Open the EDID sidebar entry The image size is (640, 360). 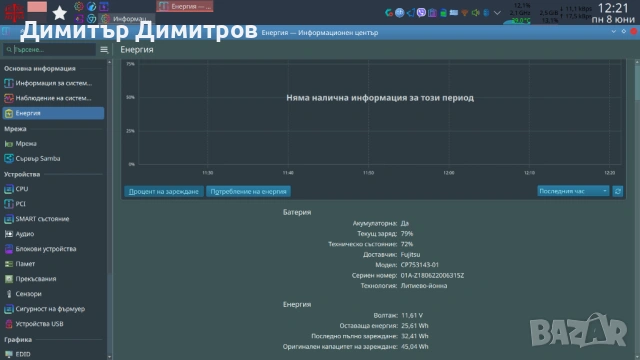pyautogui.click(x=53, y=354)
